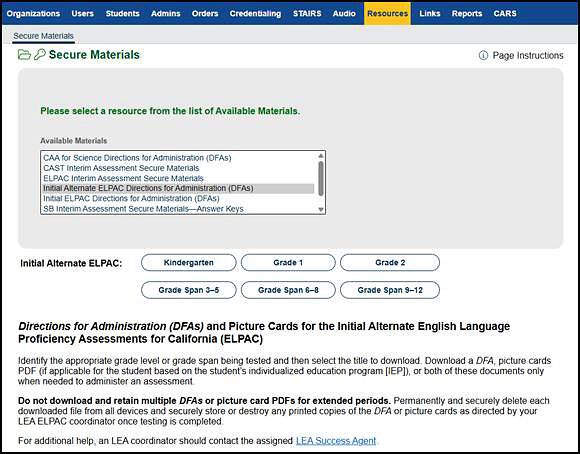
Task: Open the Admins menu
Action: [x=165, y=13]
